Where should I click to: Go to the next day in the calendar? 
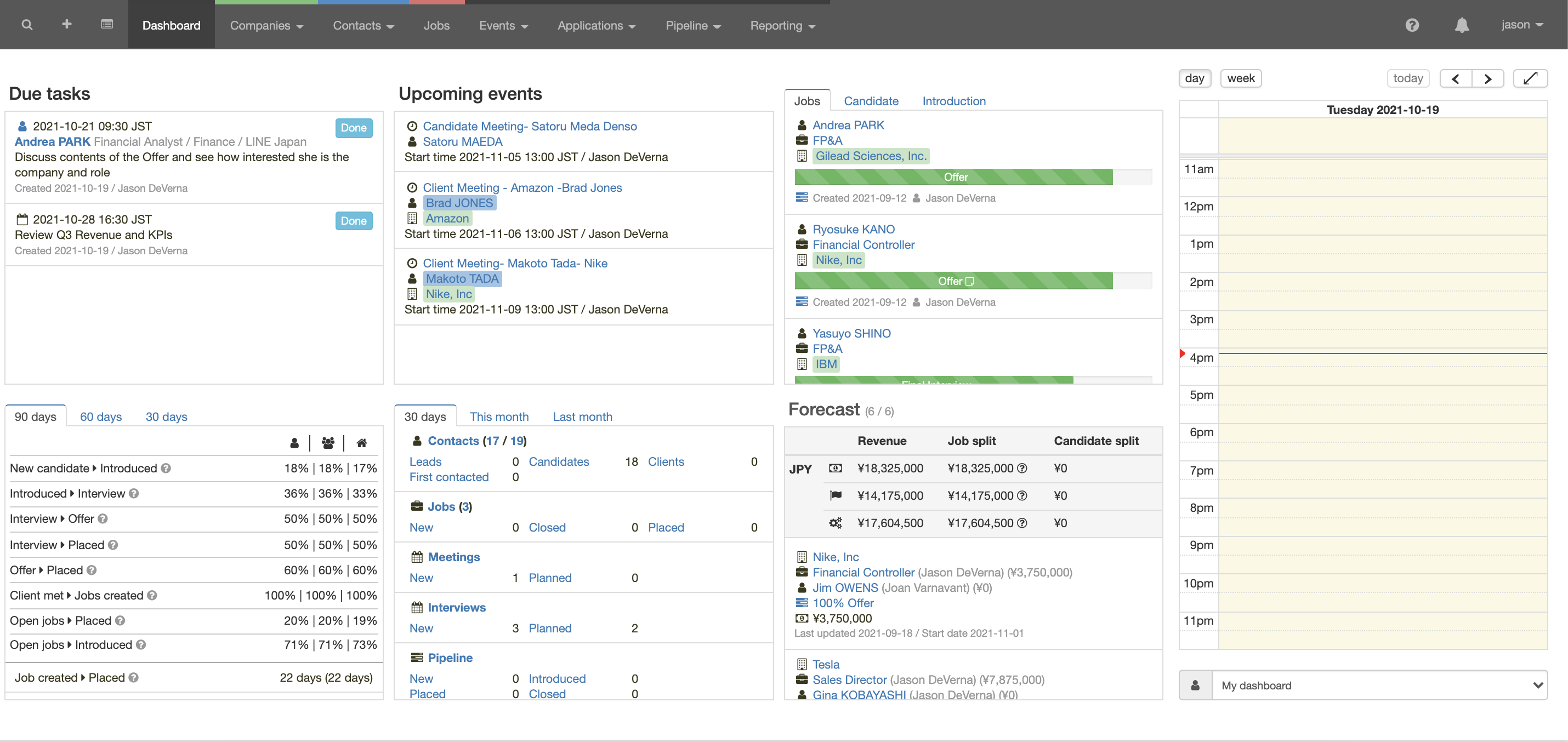[1487, 78]
